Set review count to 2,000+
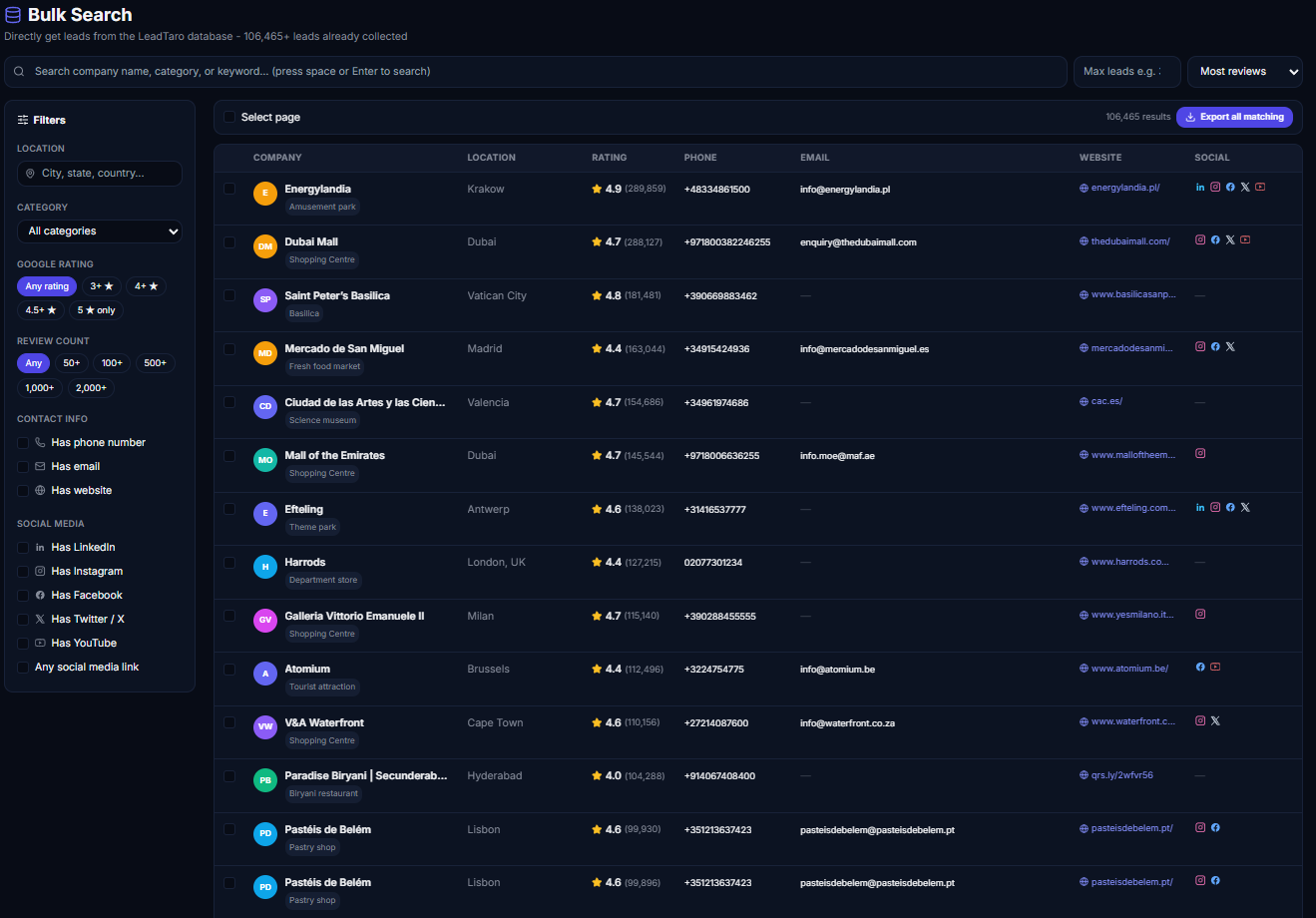This screenshot has height=918, width=1316. click(x=92, y=388)
